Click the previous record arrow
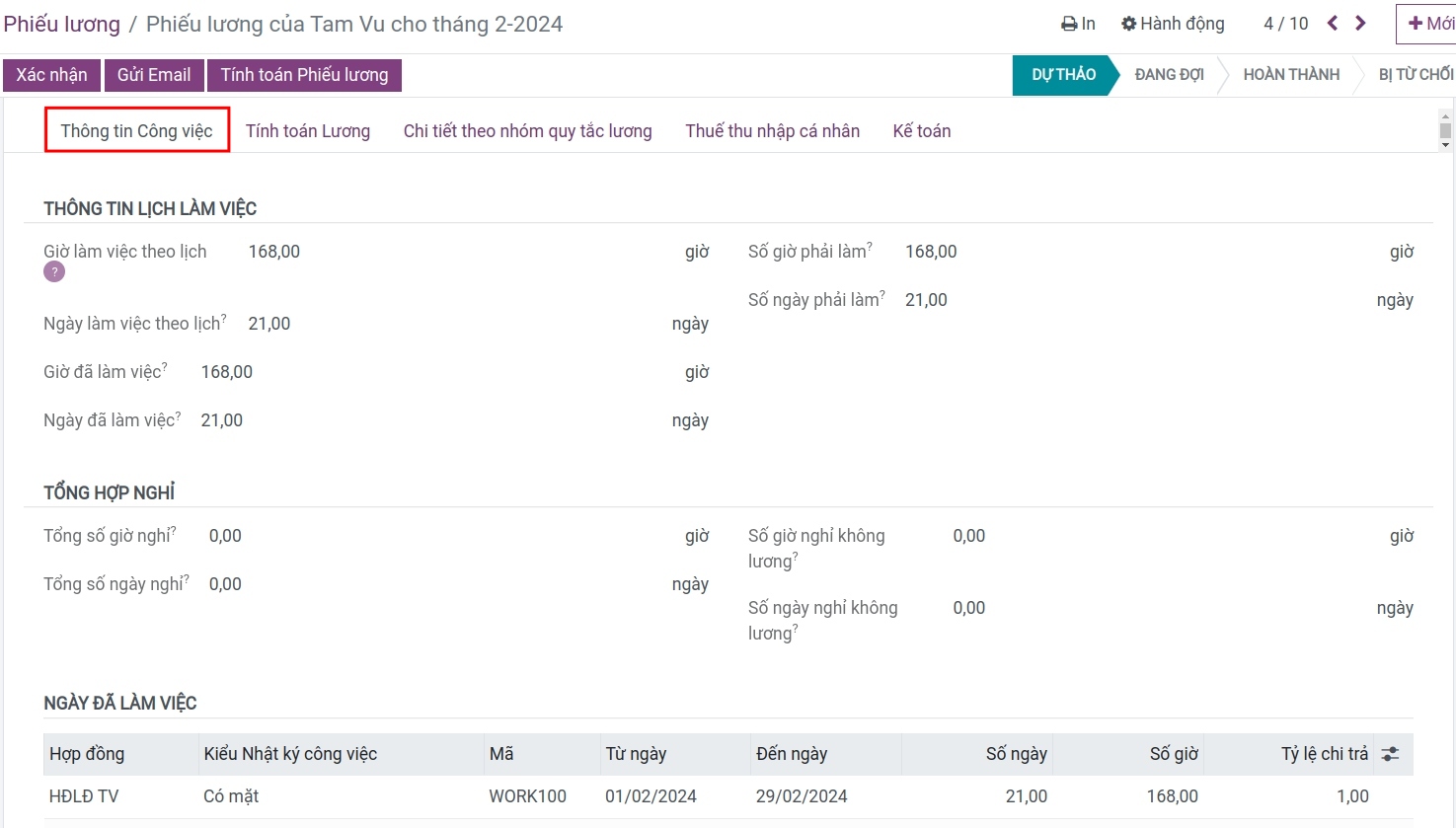The width and height of the screenshot is (1456, 828). click(x=1333, y=24)
